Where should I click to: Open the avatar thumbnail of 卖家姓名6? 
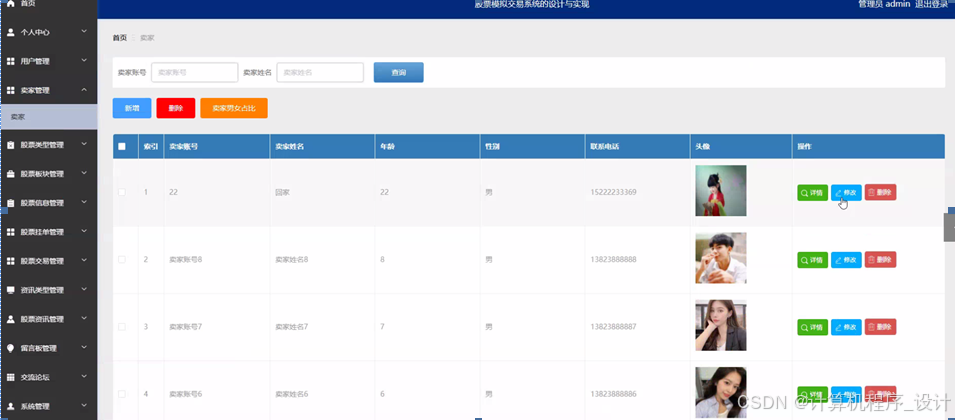[x=721, y=393]
